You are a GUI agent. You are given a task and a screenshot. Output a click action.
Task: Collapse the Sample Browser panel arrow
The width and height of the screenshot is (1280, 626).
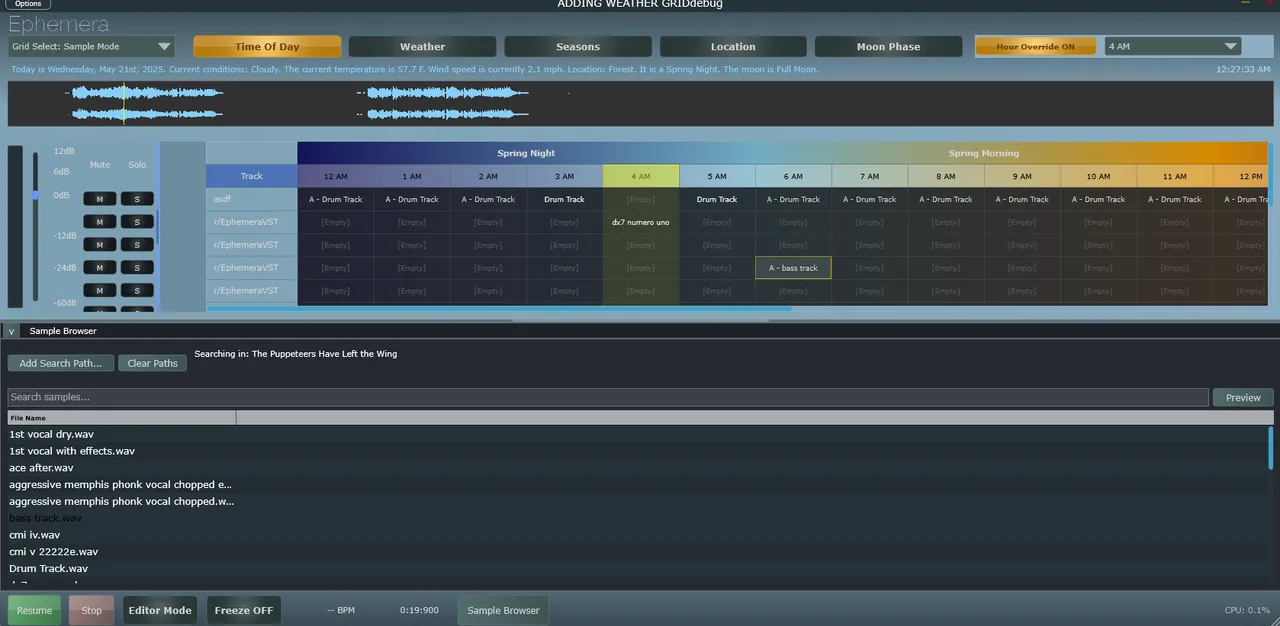click(x=11, y=331)
